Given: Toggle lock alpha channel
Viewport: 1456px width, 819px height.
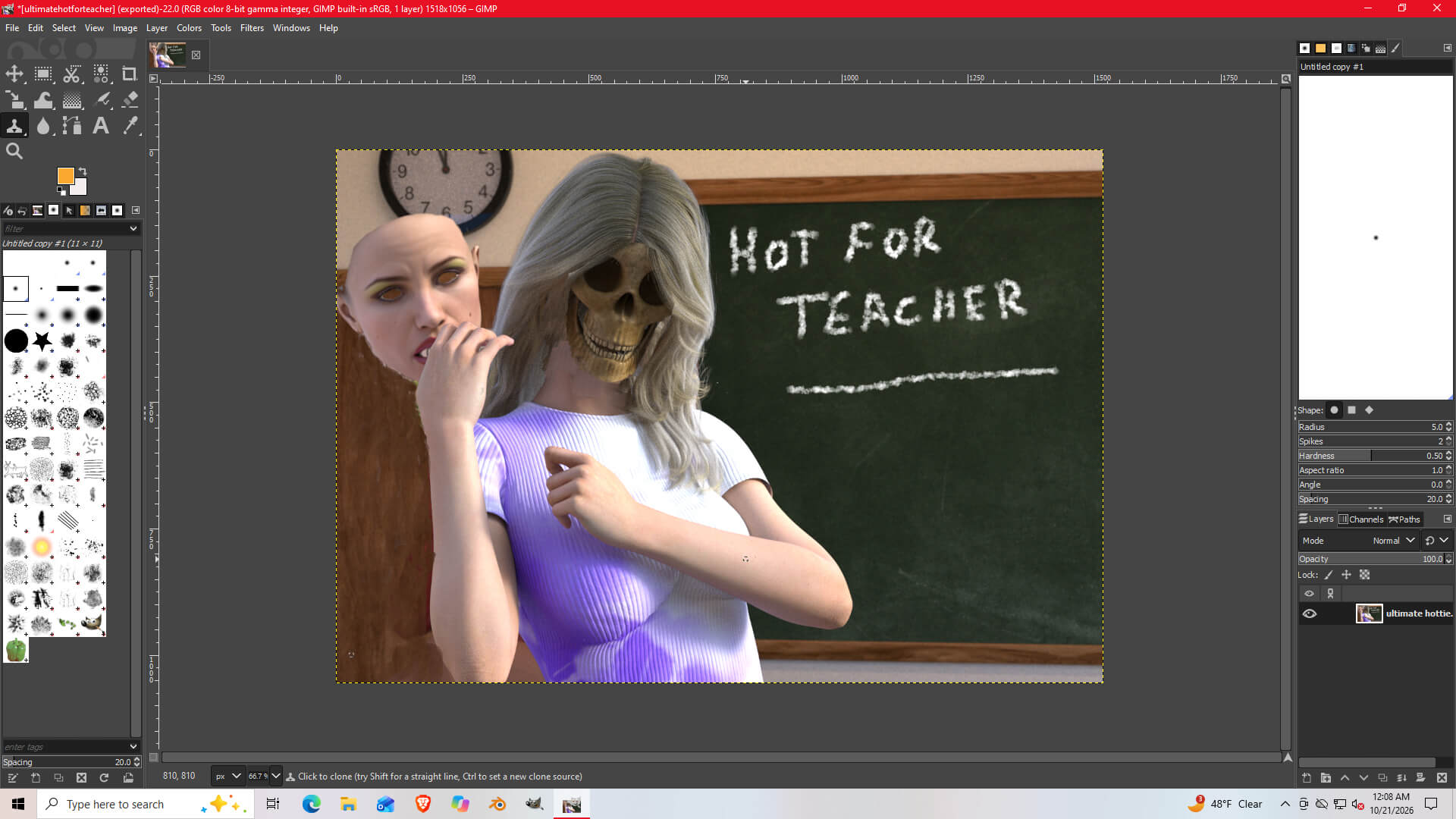Looking at the screenshot, I should click(x=1364, y=575).
